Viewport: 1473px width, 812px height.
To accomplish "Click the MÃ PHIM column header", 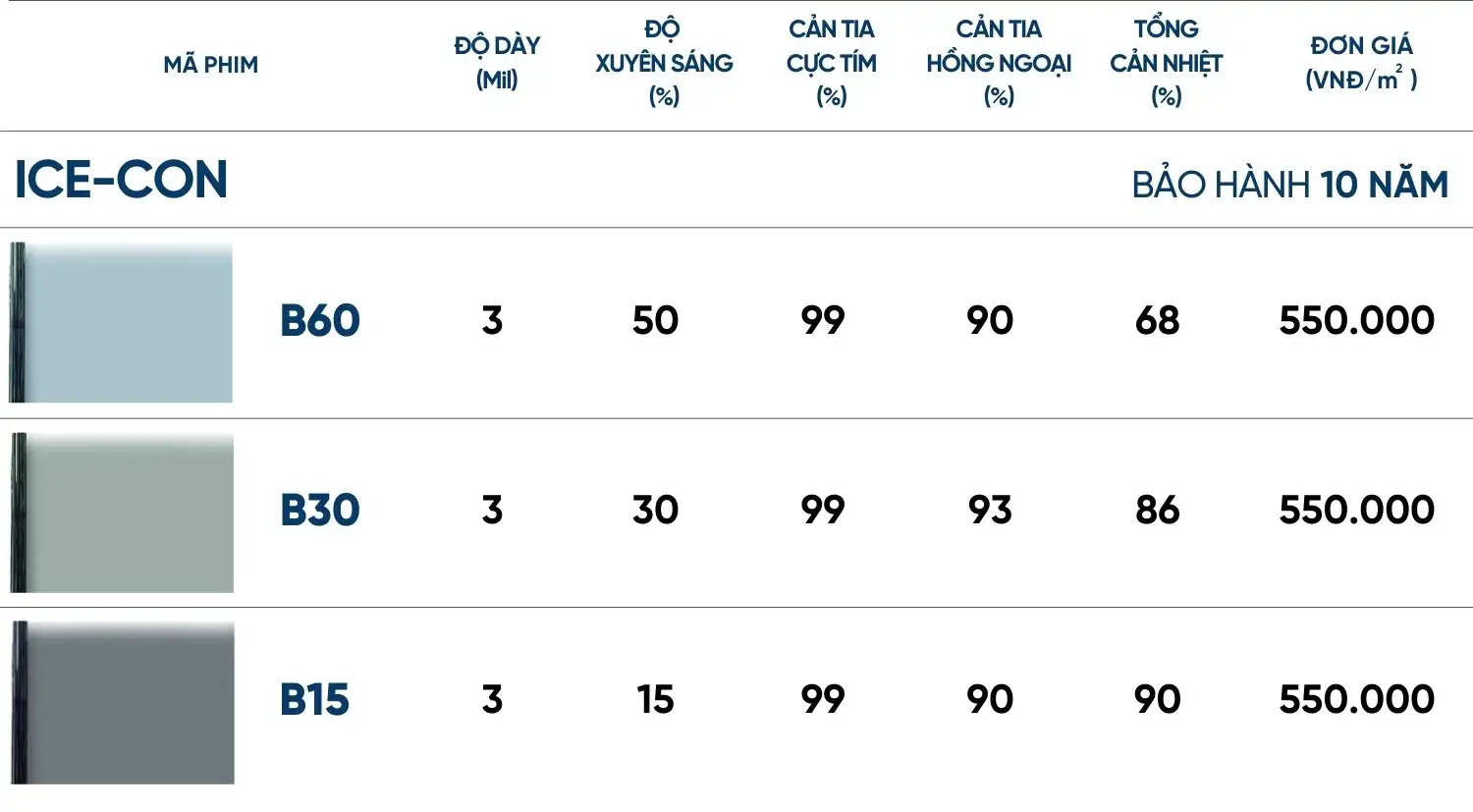I will [211, 65].
